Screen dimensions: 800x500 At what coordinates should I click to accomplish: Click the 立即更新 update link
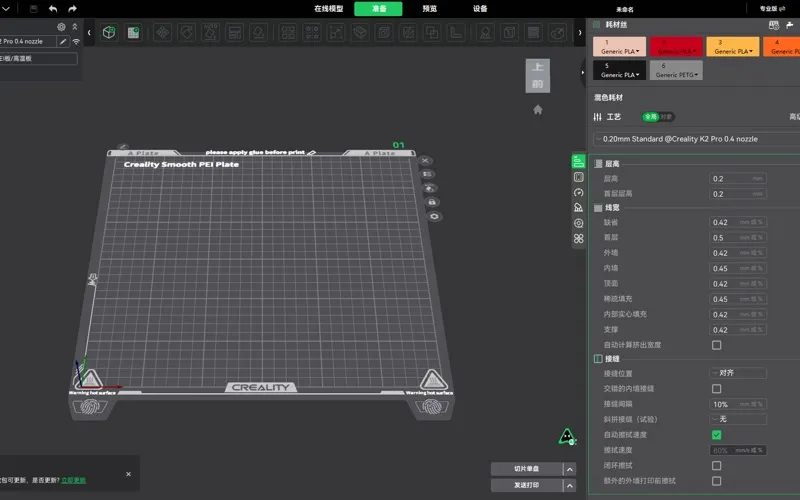(x=73, y=480)
